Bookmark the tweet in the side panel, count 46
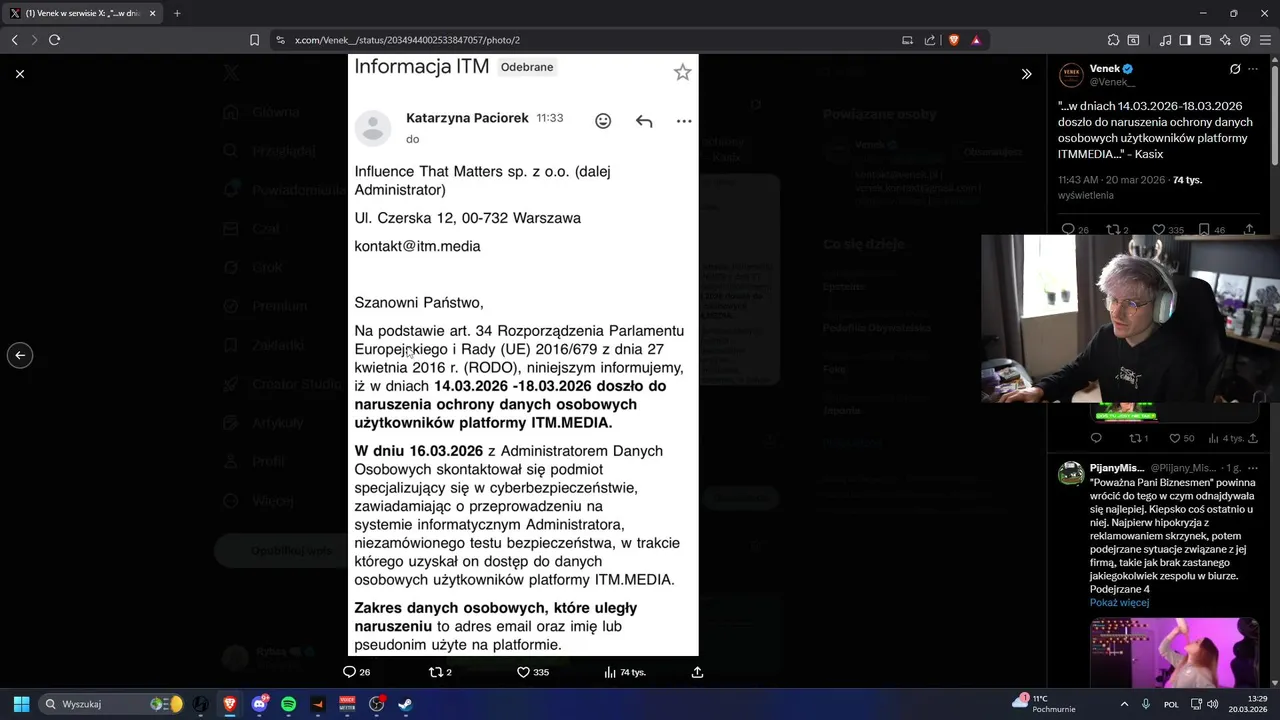The width and height of the screenshot is (1280, 720). click(x=1212, y=230)
